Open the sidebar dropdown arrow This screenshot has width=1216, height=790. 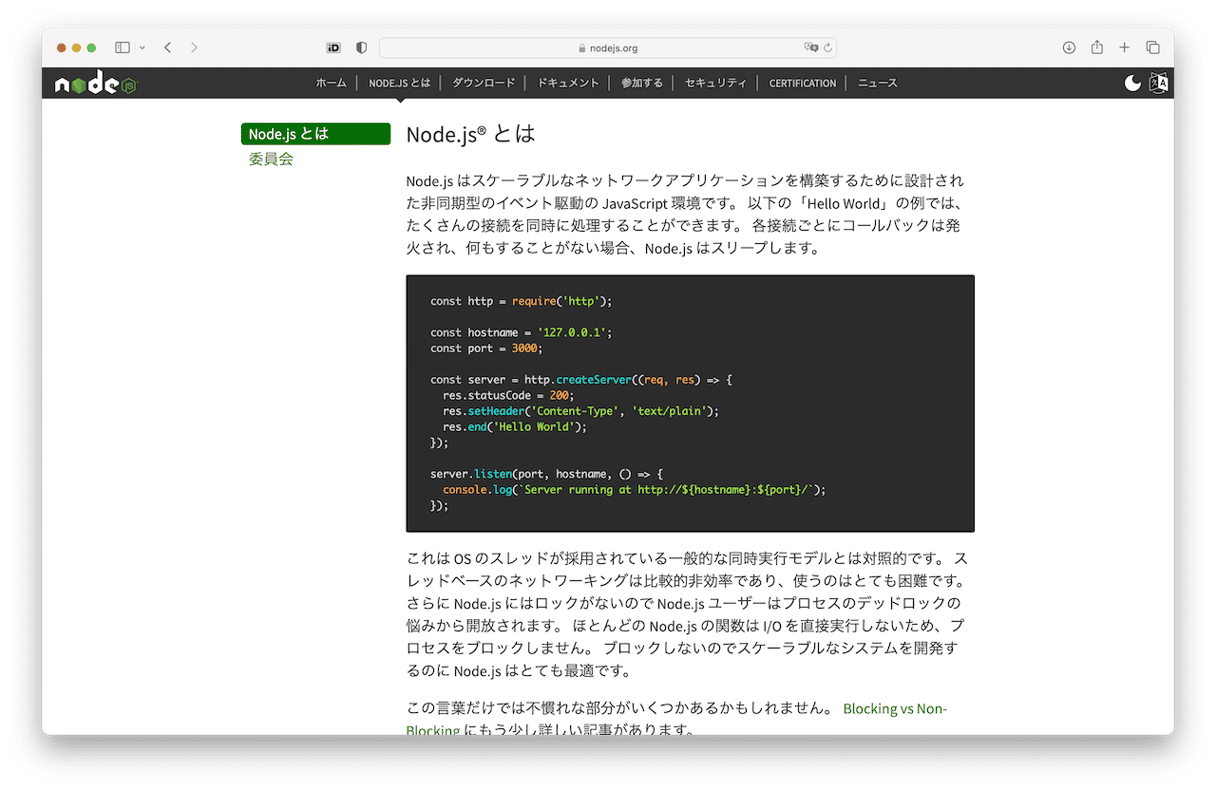142,47
